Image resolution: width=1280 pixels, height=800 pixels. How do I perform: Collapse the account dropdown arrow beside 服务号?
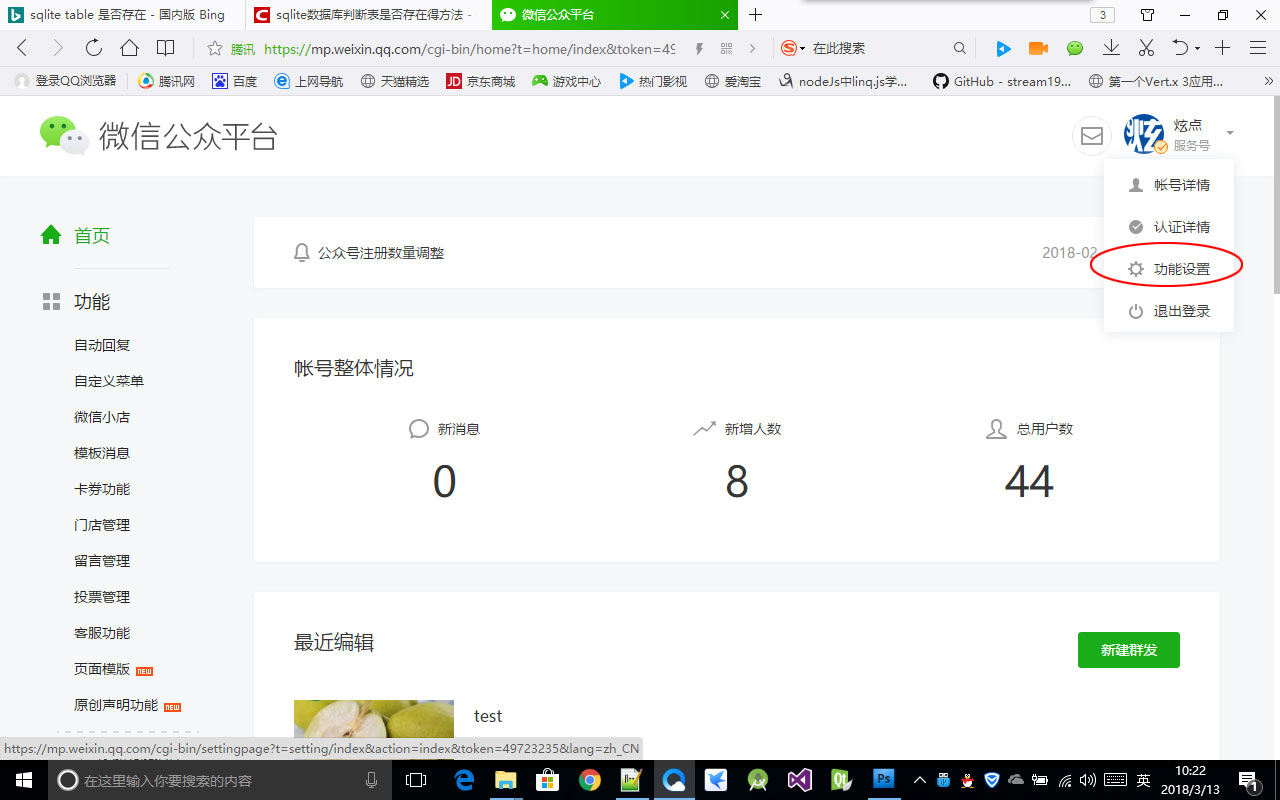click(x=1230, y=133)
